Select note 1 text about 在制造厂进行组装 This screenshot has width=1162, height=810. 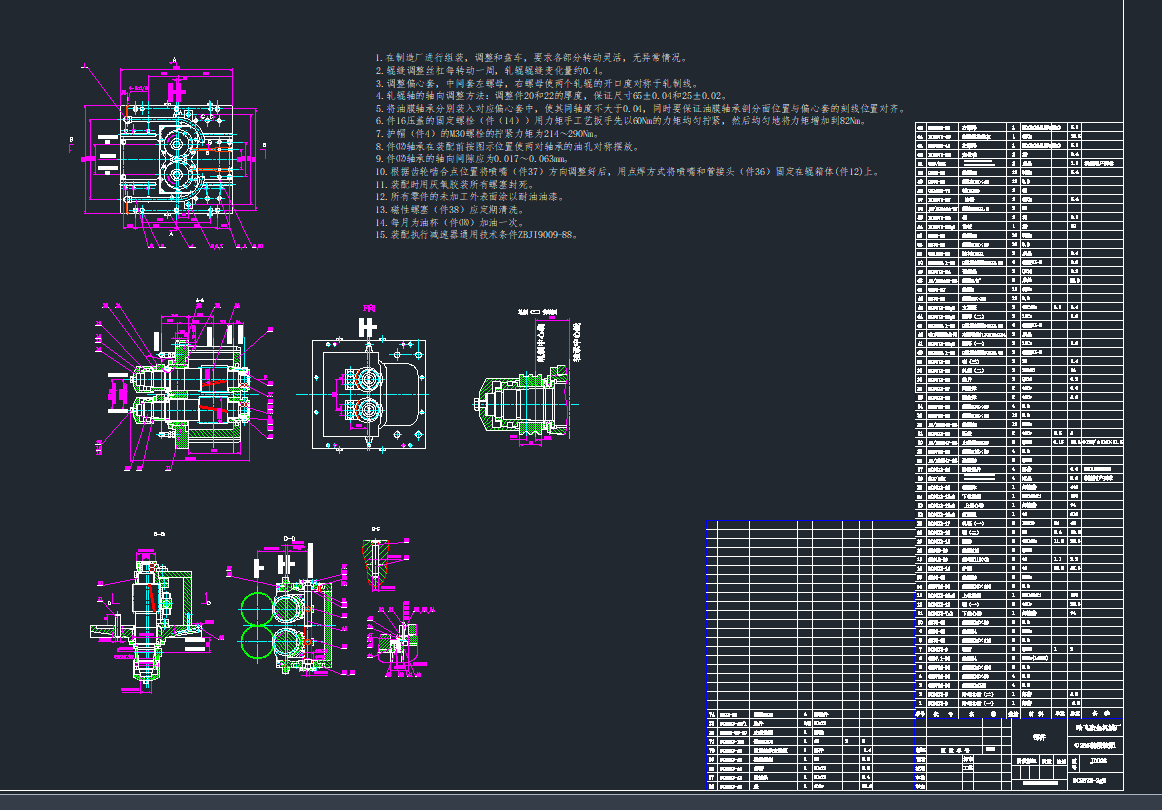tap(532, 57)
